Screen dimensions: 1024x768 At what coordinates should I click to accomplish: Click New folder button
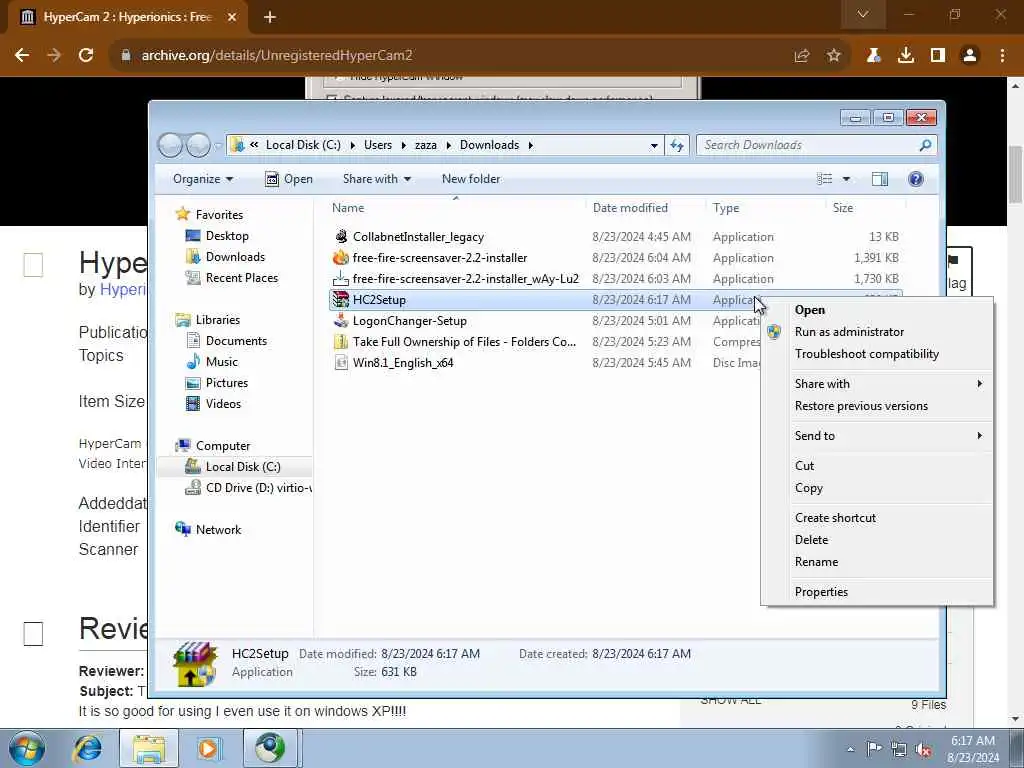(x=471, y=179)
